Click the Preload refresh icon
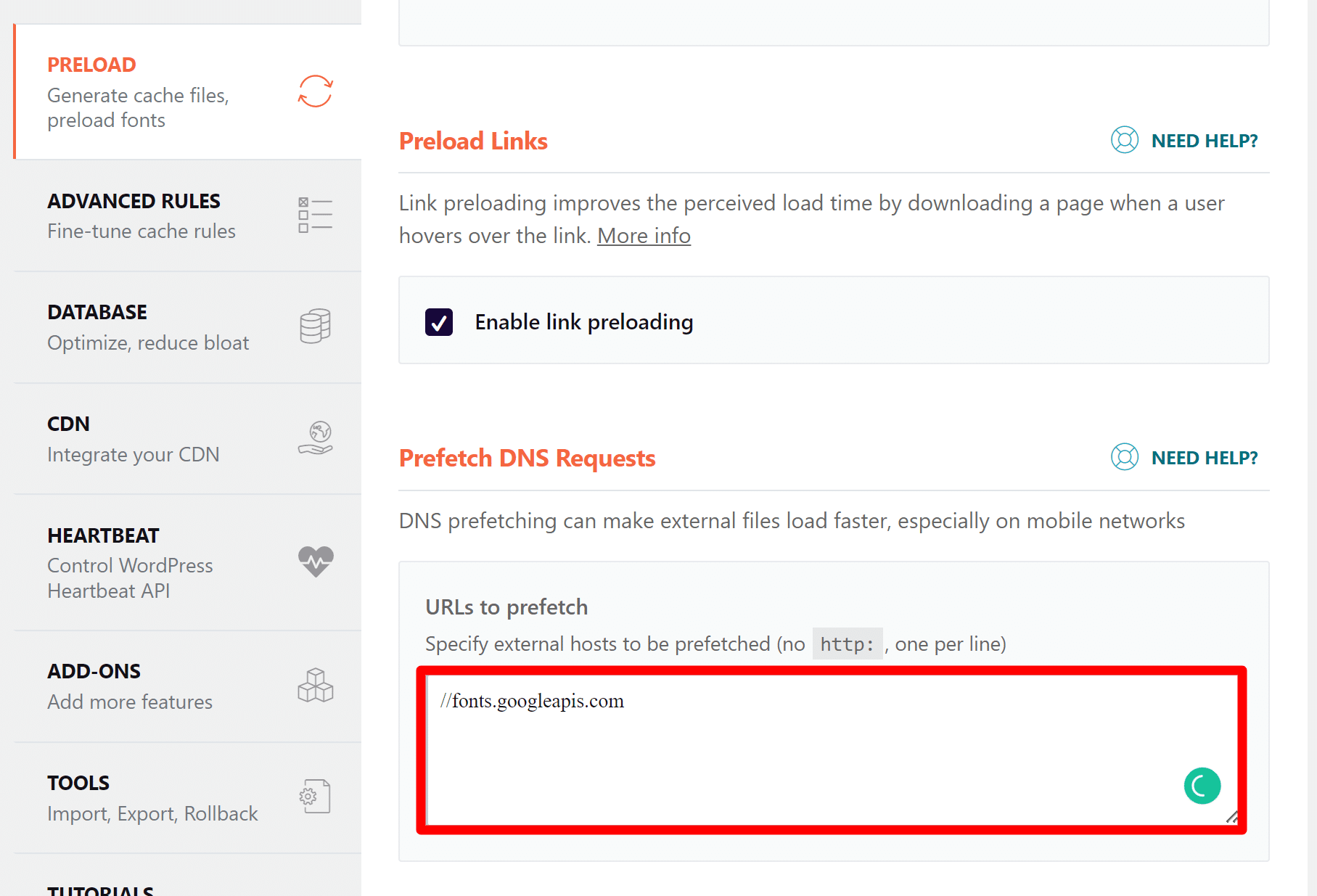 315,91
